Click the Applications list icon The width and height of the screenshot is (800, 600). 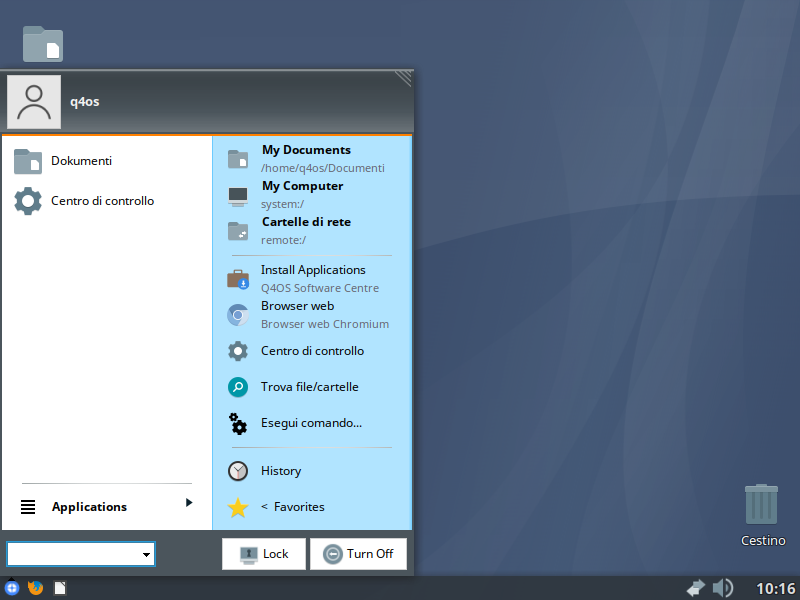[x=28, y=507]
